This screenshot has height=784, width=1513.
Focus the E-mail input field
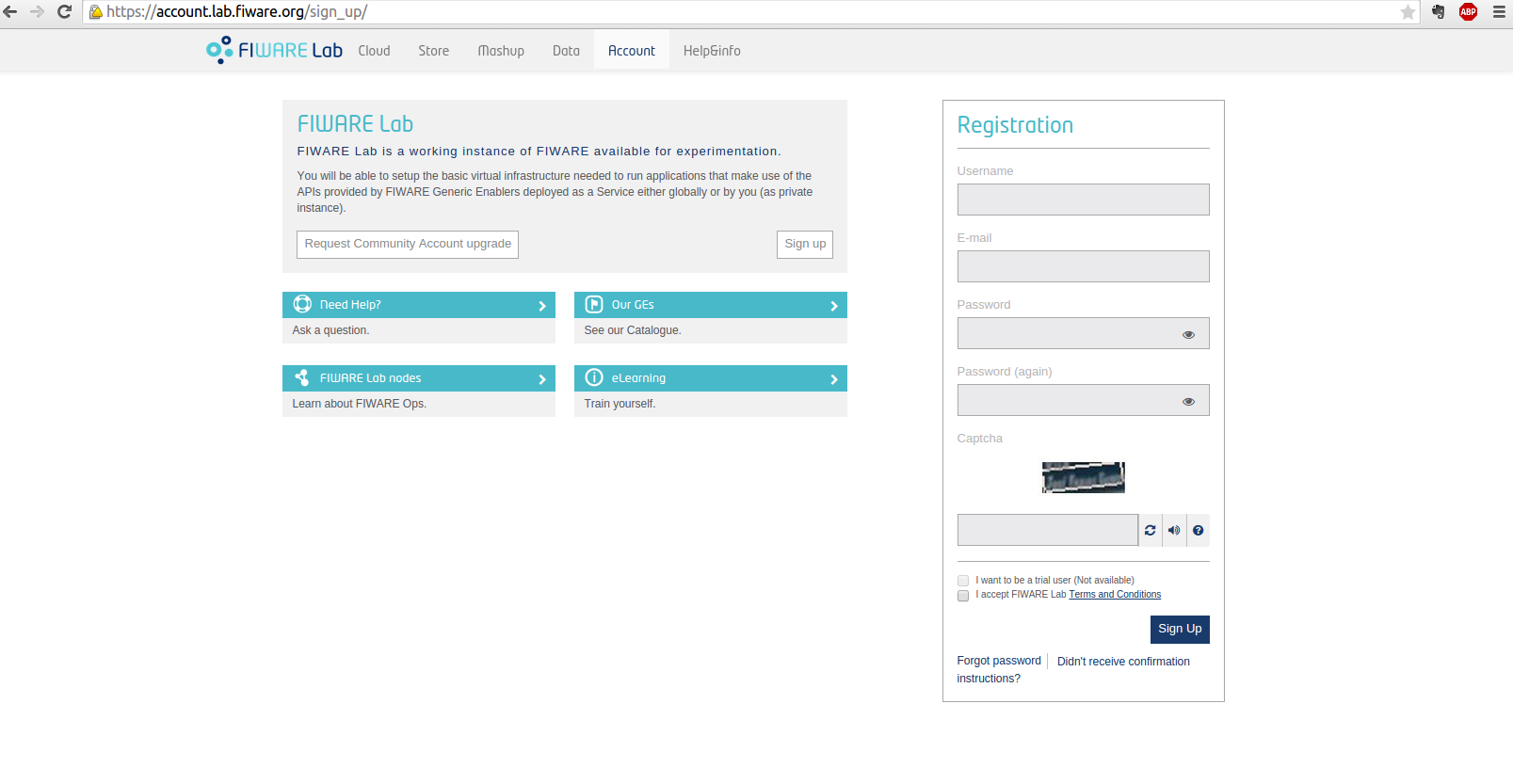pyautogui.click(x=1084, y=266)
